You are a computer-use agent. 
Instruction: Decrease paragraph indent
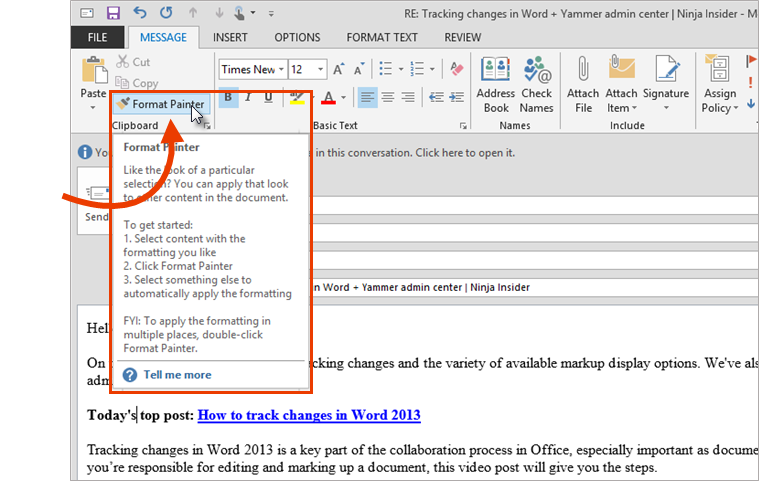(x=436, y=97)
